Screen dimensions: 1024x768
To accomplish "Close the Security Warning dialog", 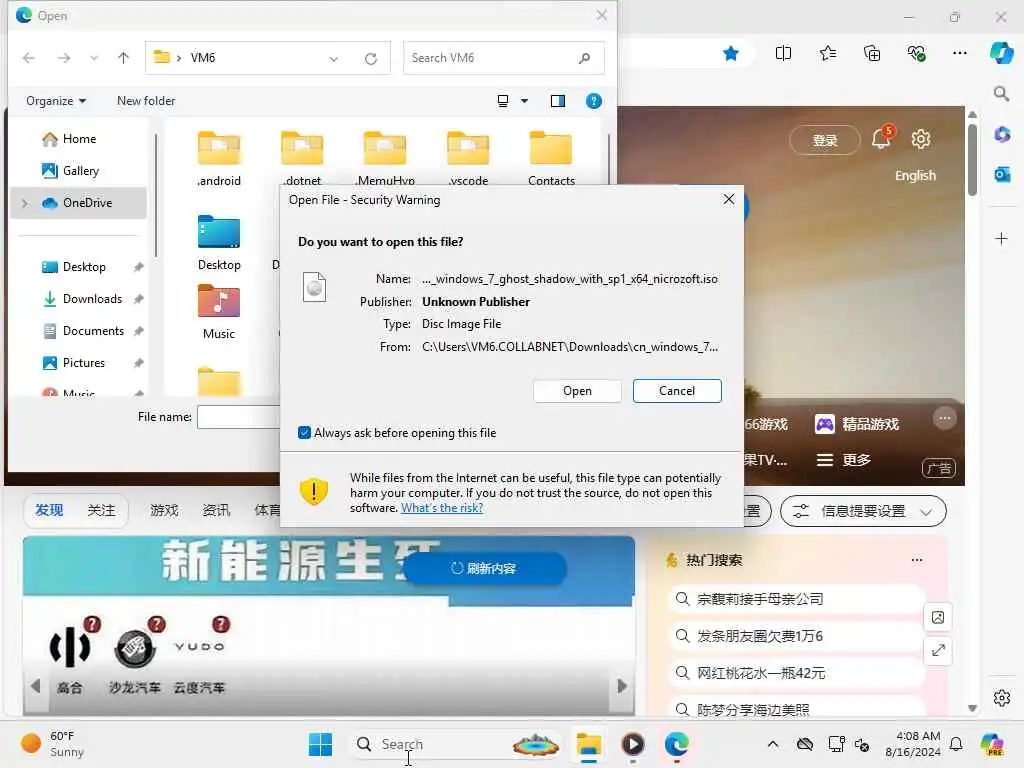I will coord(729,199).
